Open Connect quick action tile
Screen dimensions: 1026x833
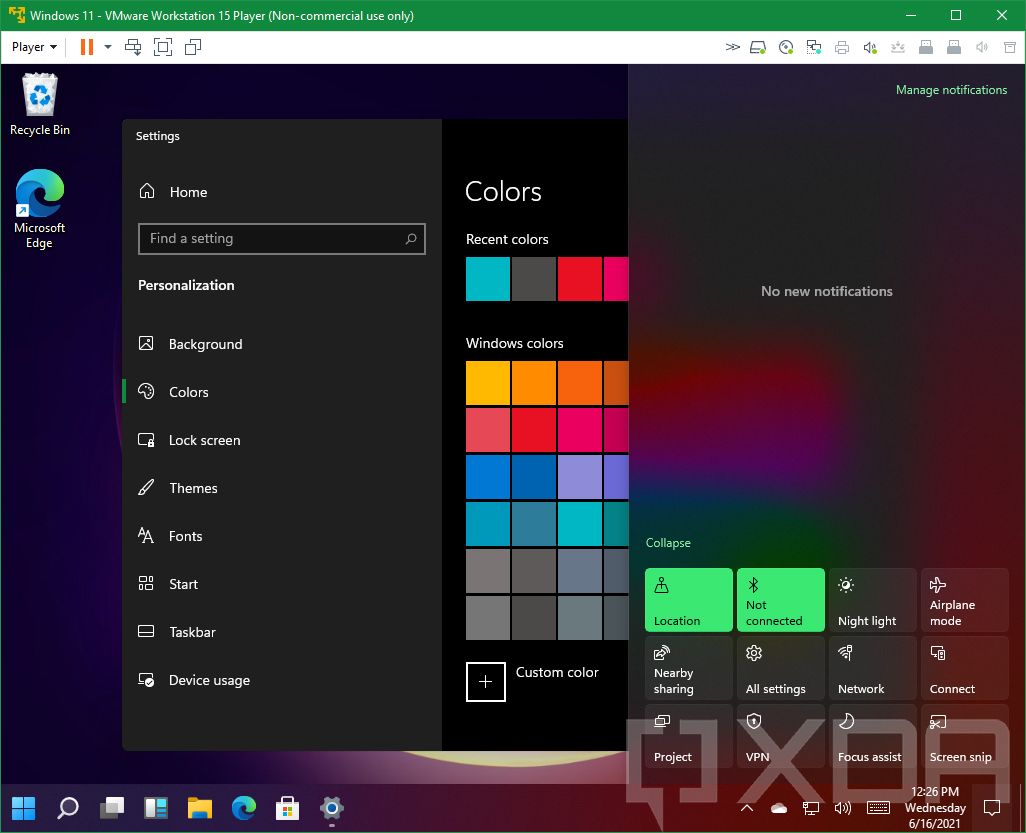(x=965, y=668)
